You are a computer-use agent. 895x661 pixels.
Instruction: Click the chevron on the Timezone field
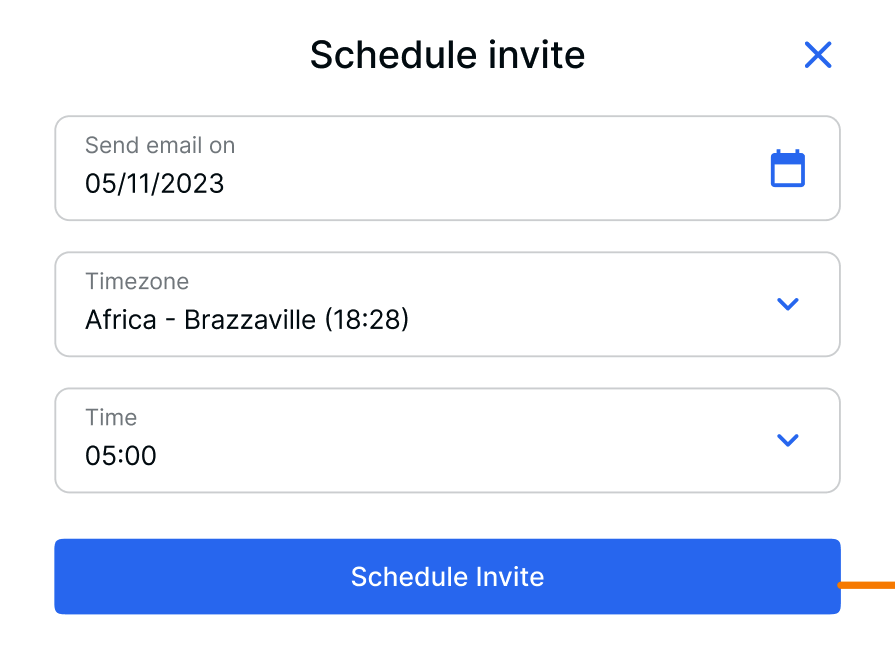(788, 304)
